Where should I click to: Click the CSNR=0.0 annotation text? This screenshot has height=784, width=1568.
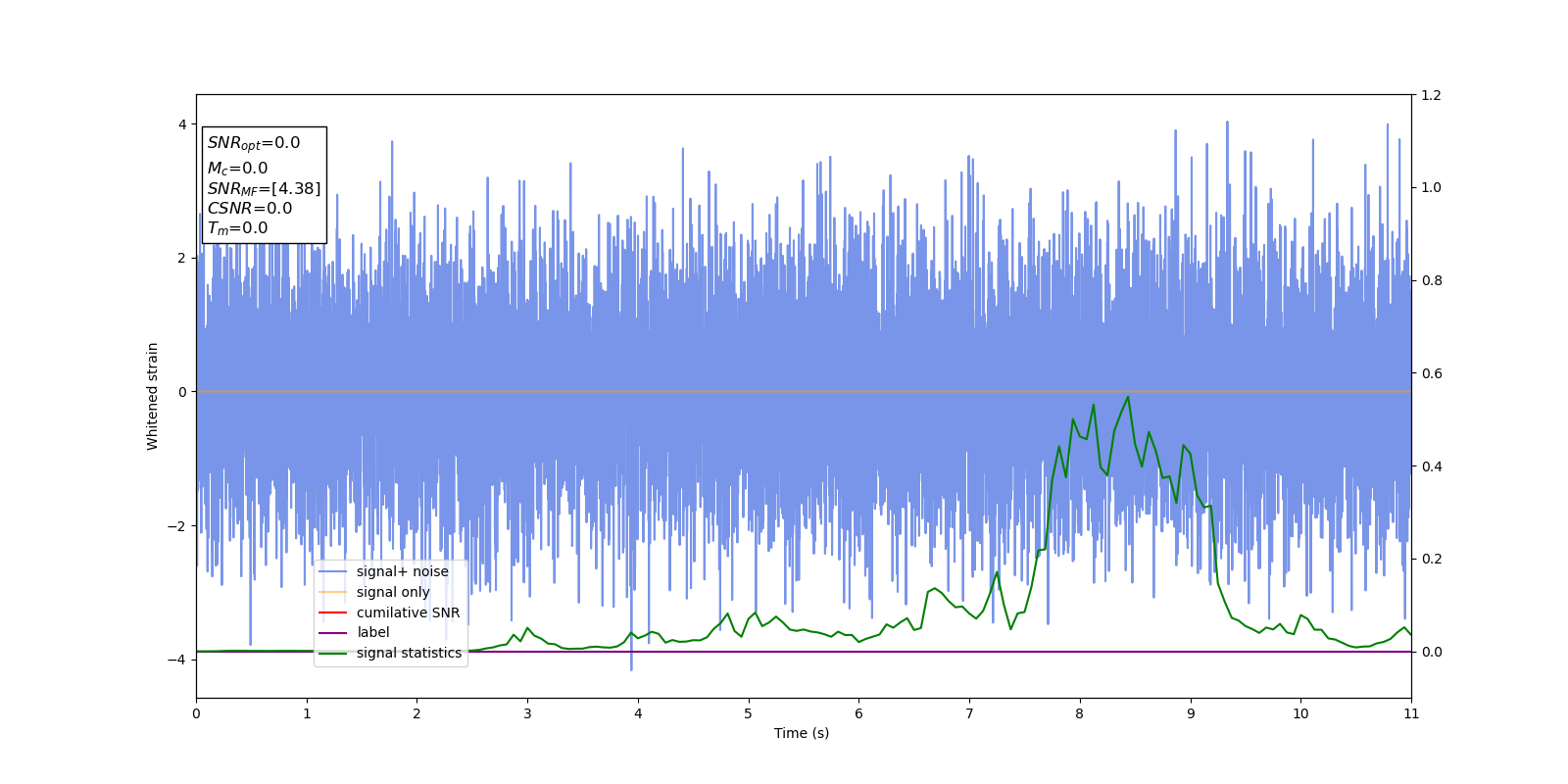pos(250,208)
